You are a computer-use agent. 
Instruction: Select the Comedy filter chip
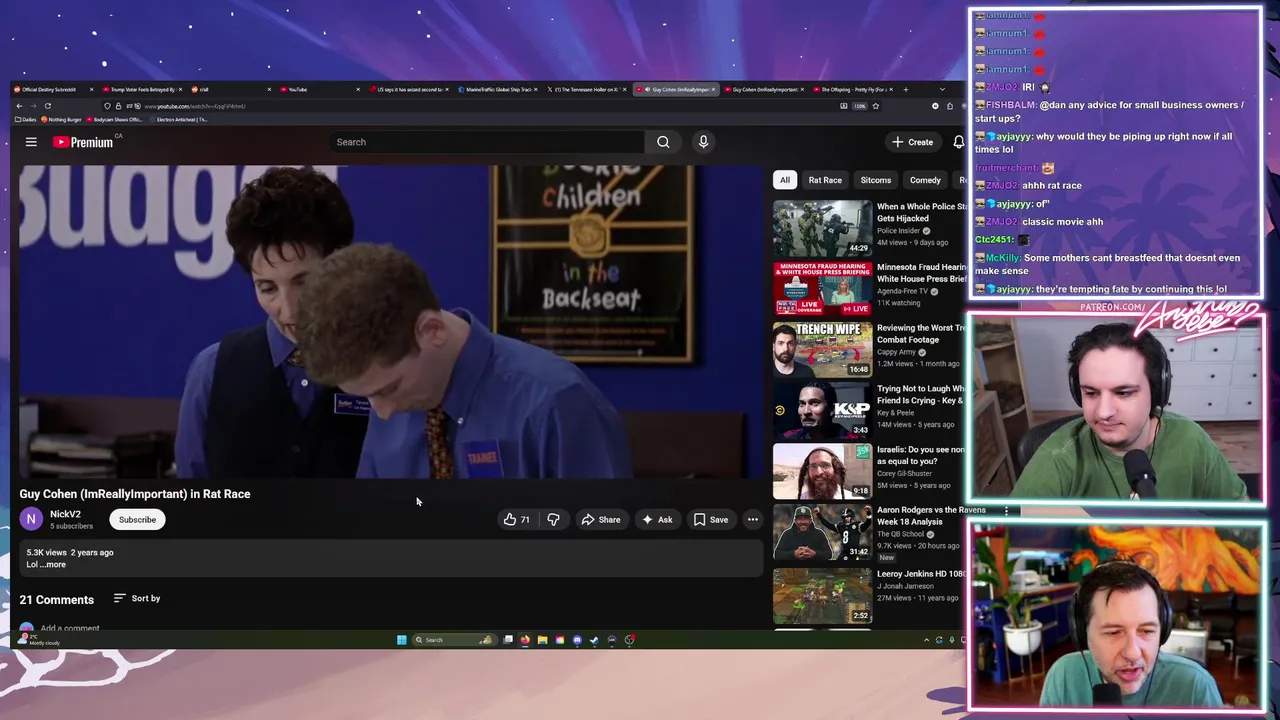(x=925, y=180)
